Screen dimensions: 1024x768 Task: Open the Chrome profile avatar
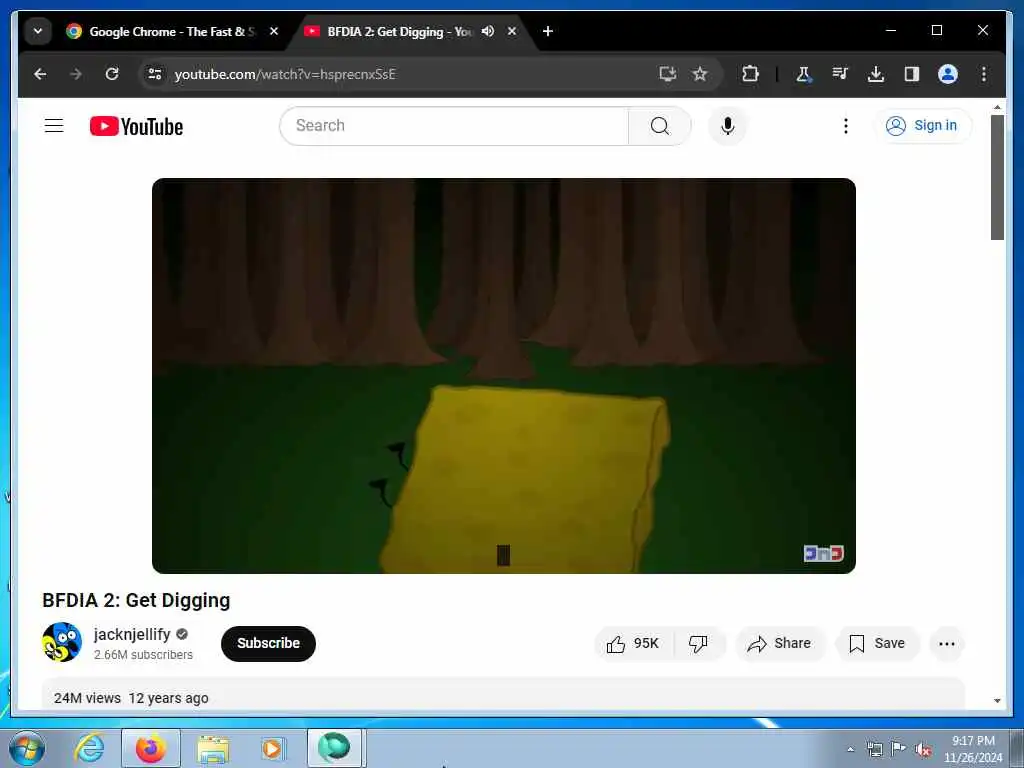coord(948,74)
